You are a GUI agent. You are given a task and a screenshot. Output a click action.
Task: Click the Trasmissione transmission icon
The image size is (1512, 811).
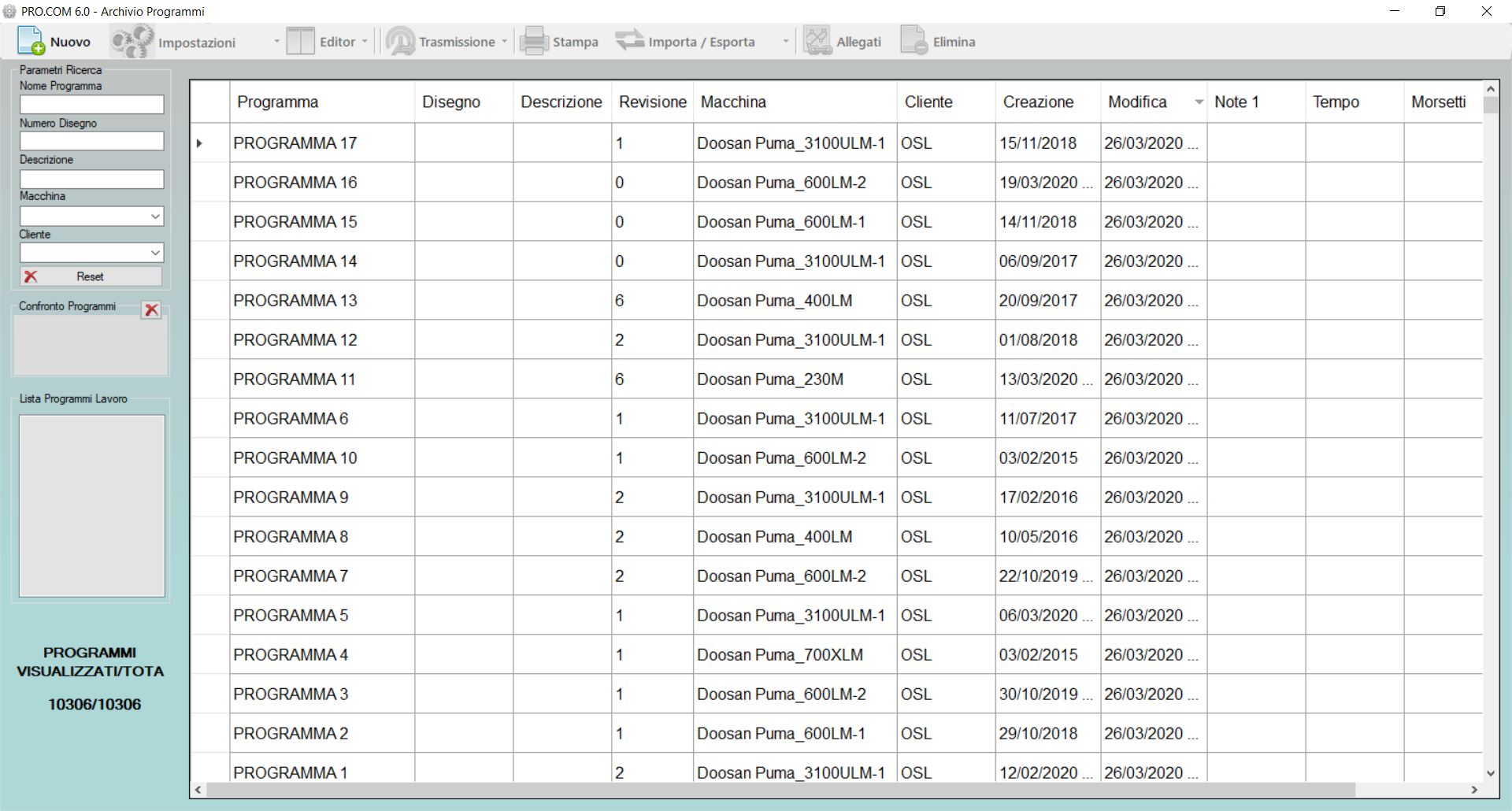(400, 41)
